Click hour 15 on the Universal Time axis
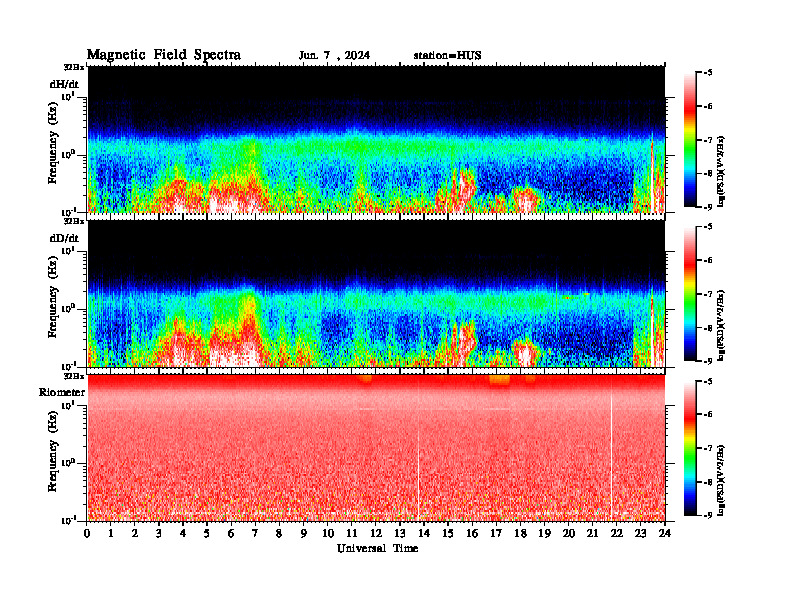 click(x=448, y=534)
